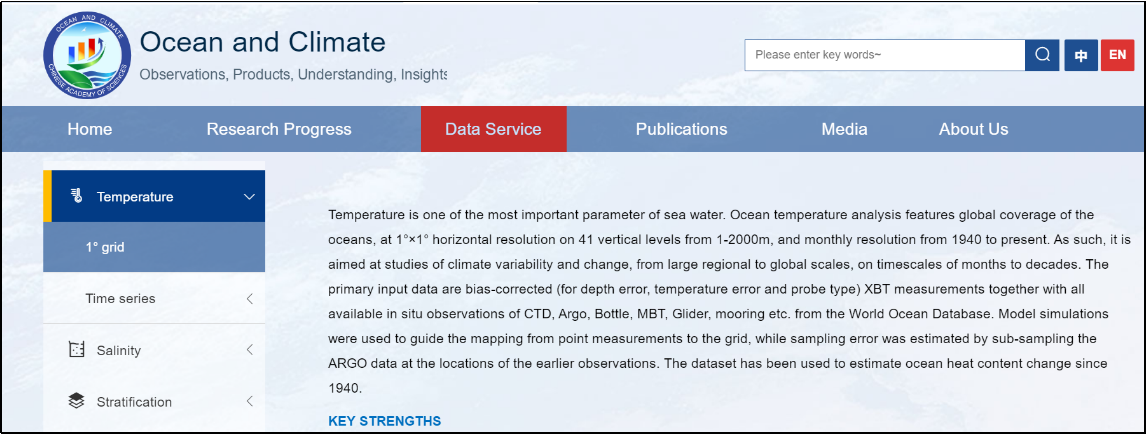Click the key words search field
The image size is (1147, 435).
click(x=885, y=55)
